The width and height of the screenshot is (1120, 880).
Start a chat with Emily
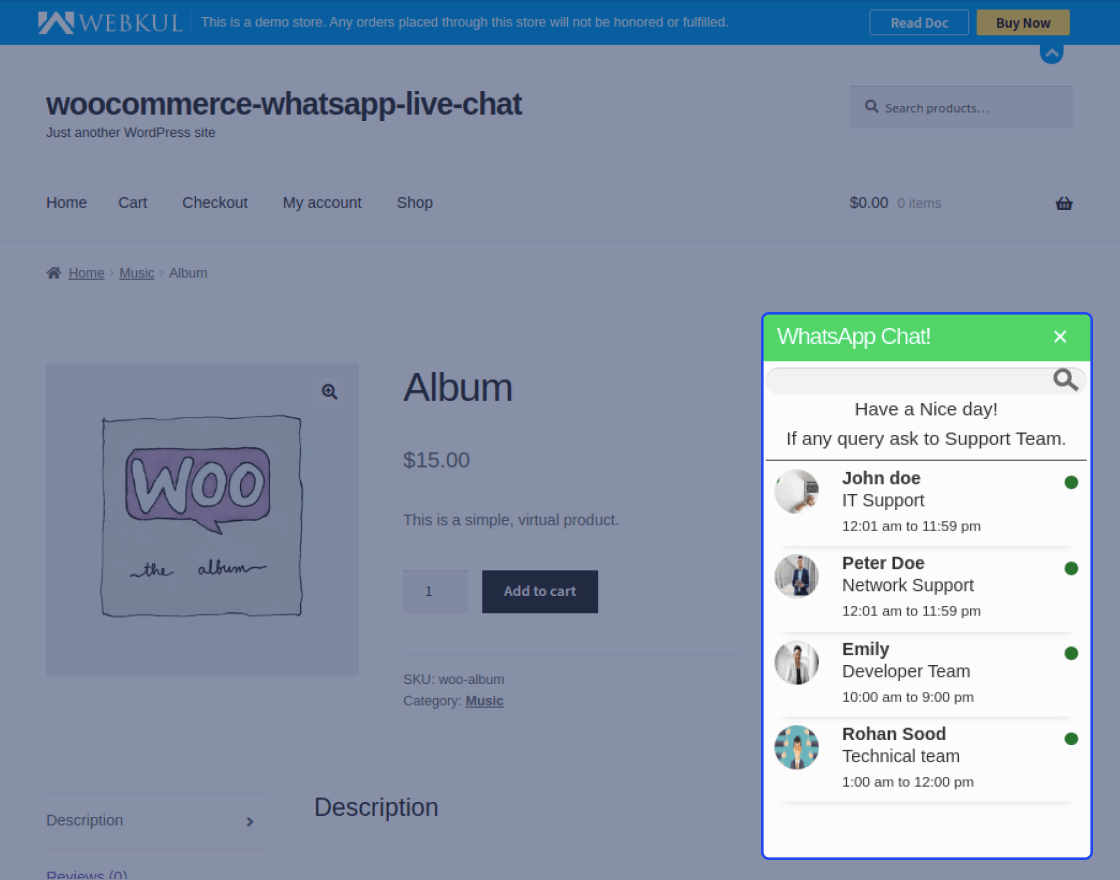pyautogui.click(x=926, y=675)
